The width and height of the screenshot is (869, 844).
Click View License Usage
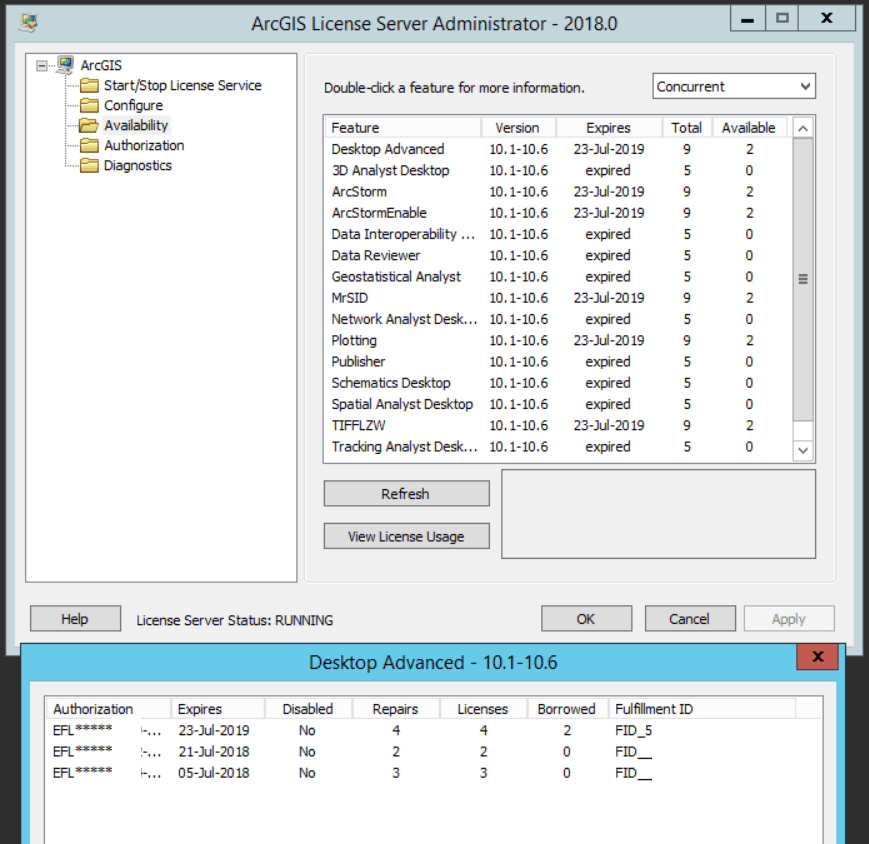(405, 535)
